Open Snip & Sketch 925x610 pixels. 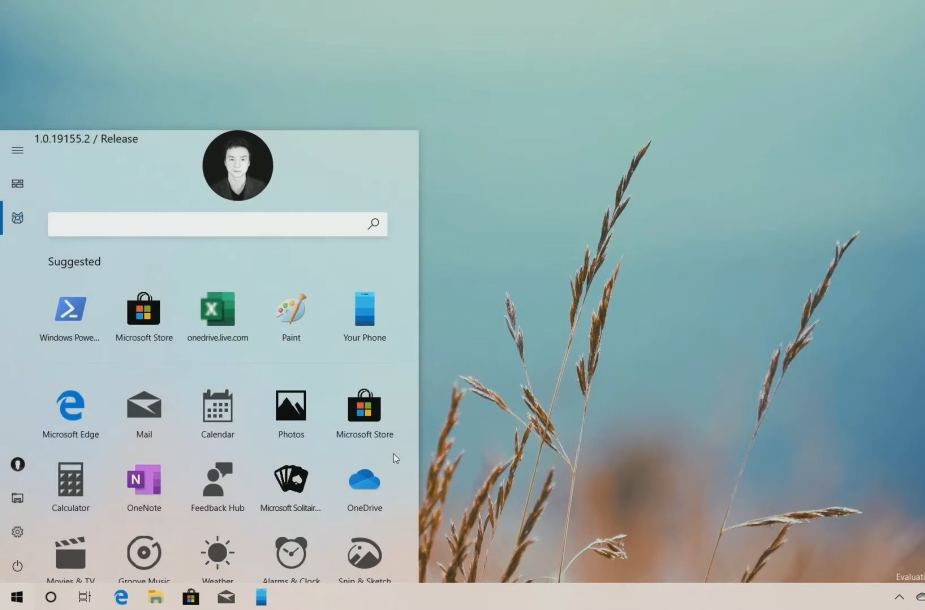pos(365,559)
